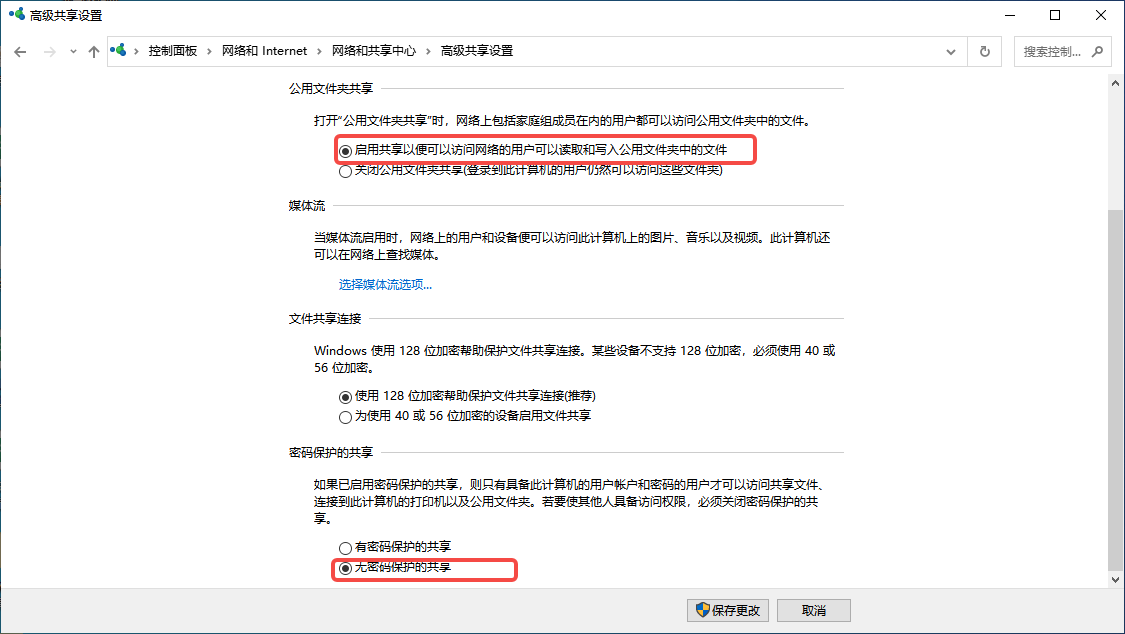The image size is (1125, 634).
Task: Click the control panel icon in address bar
Action: coord(118,50)
